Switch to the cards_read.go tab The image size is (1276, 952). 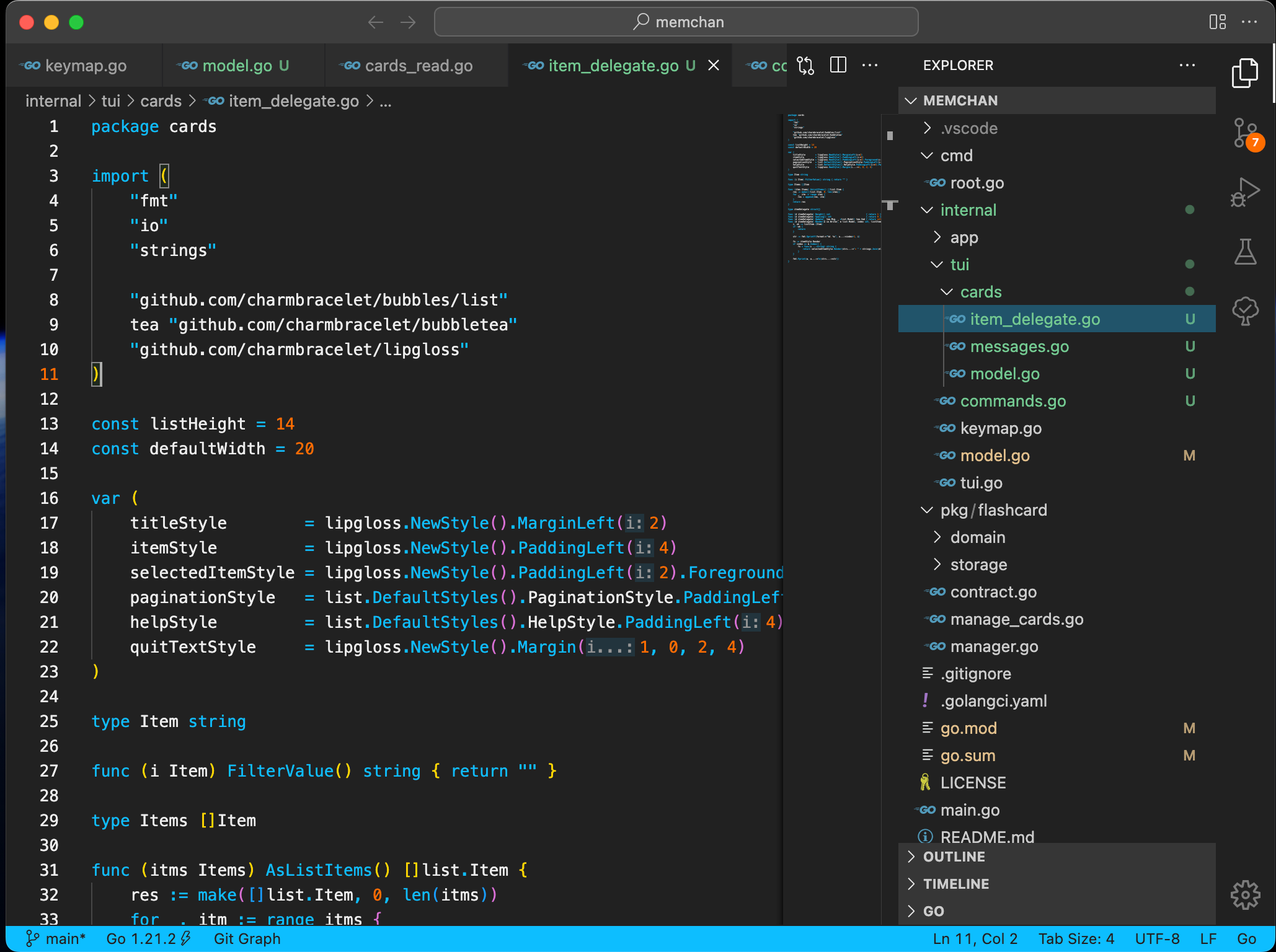[x=419, y=66]
